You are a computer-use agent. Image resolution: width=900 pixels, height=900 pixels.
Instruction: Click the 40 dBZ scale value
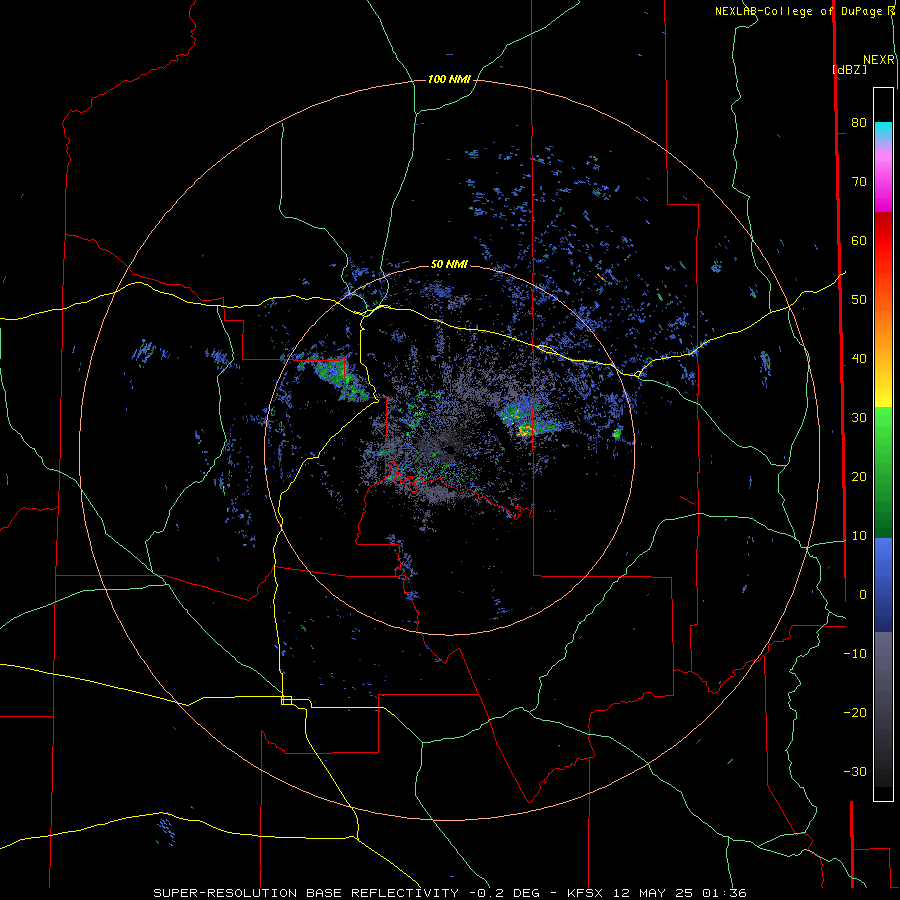[859, 359]
